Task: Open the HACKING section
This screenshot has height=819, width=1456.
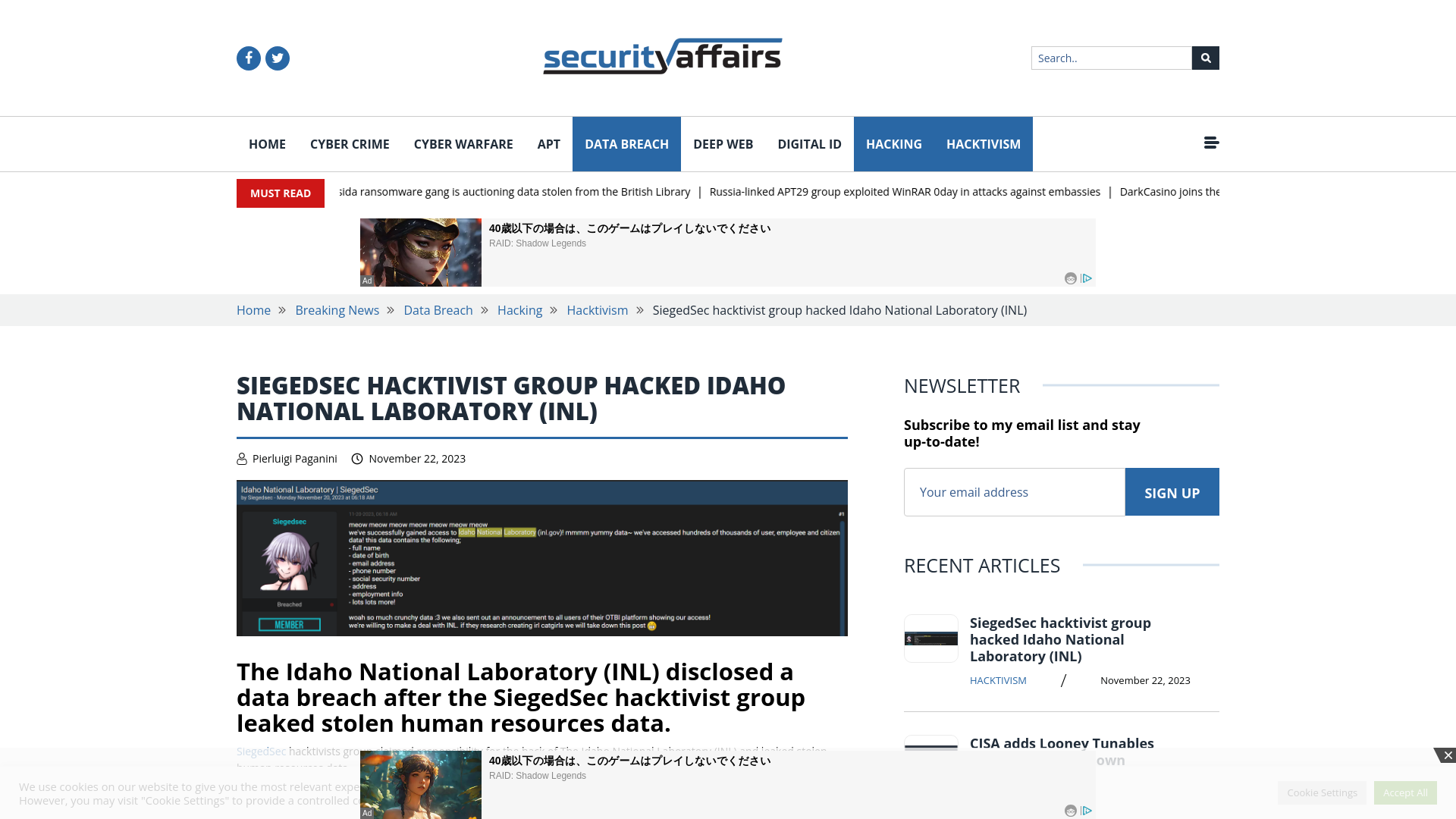Action: point(894,144)
